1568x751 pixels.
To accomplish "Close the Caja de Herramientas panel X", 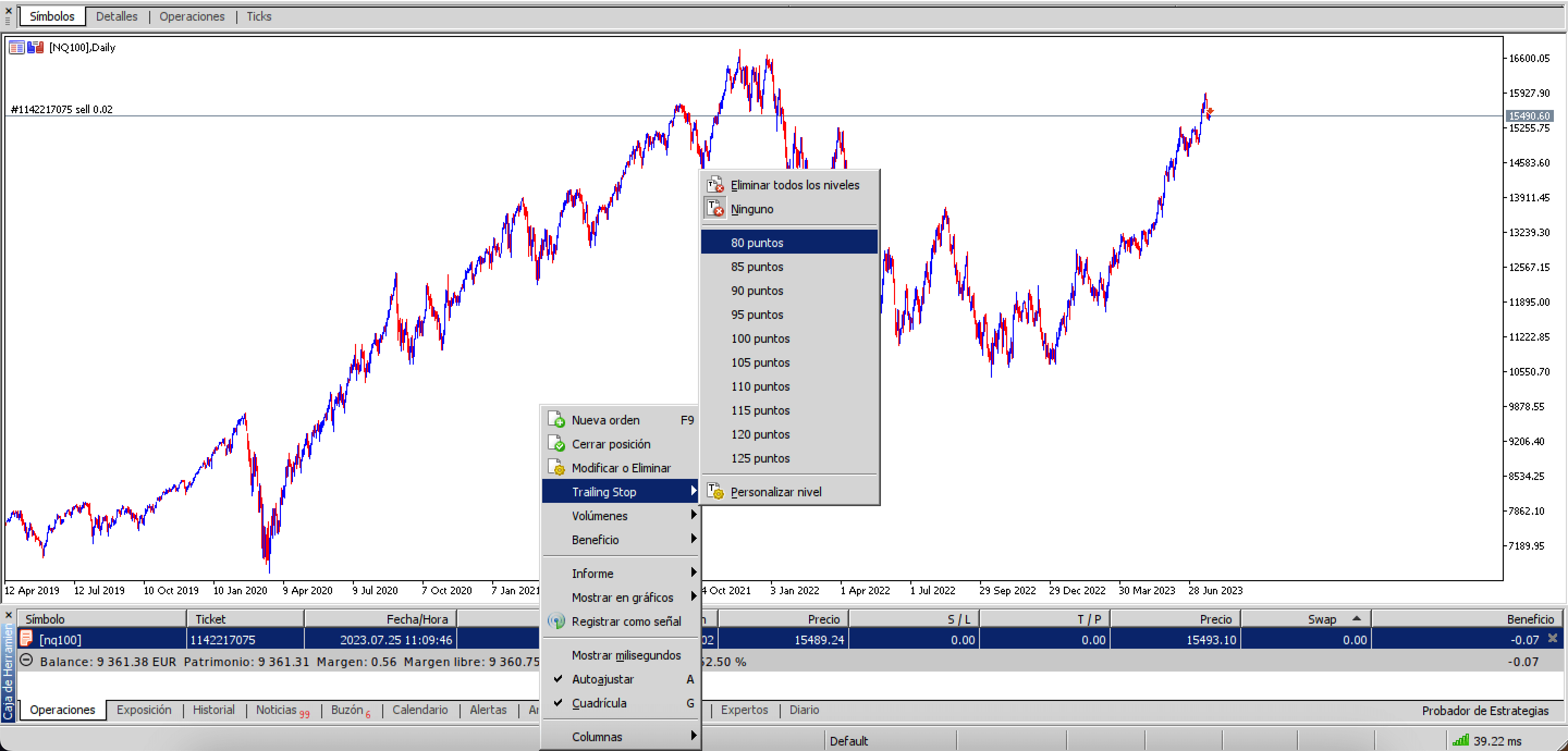I will pyautogui.click(x=9, y=614).
